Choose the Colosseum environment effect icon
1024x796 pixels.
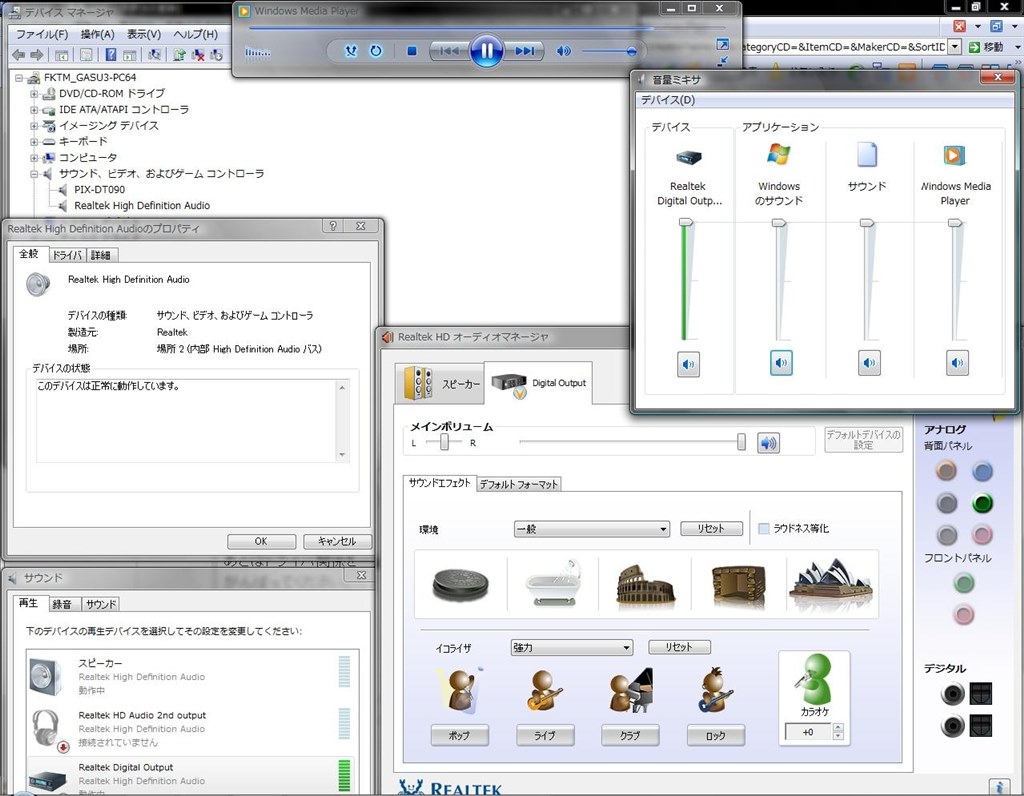[x=646, y=583]
